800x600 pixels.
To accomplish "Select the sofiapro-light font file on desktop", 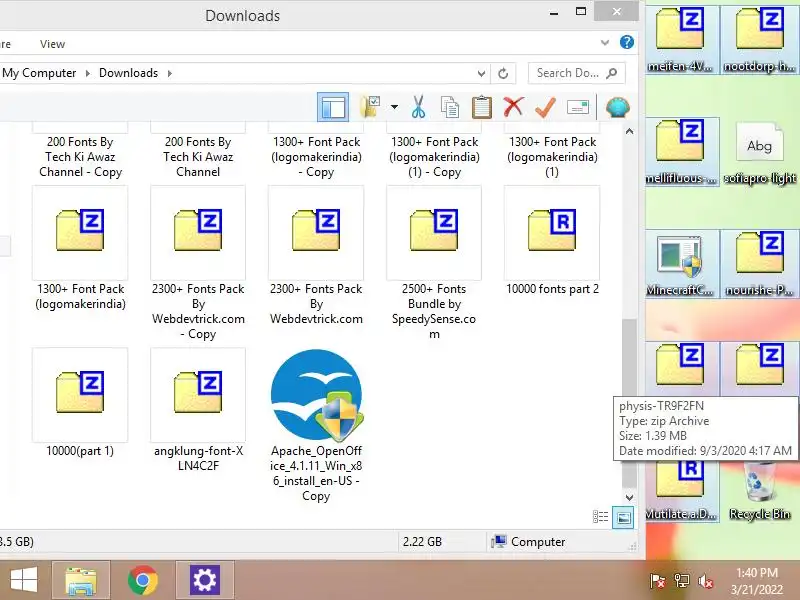I will point(760,151).
